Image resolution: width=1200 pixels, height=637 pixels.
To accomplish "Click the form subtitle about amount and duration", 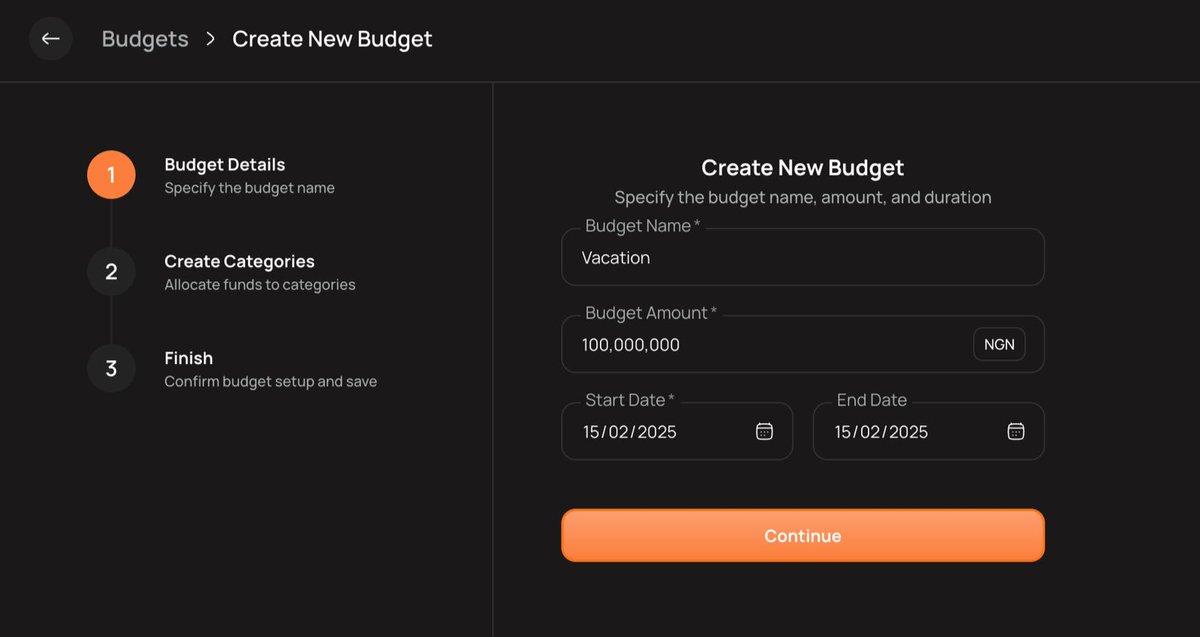I will 803,198.
